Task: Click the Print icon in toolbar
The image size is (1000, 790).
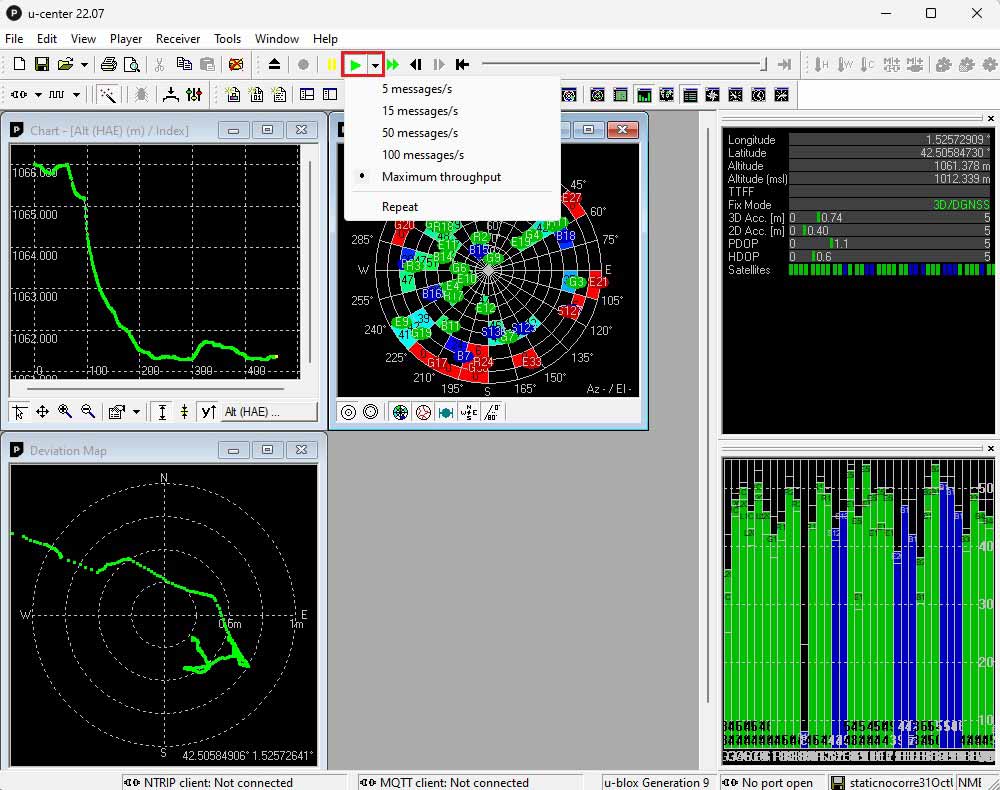Action: click(x=109, y=65)
